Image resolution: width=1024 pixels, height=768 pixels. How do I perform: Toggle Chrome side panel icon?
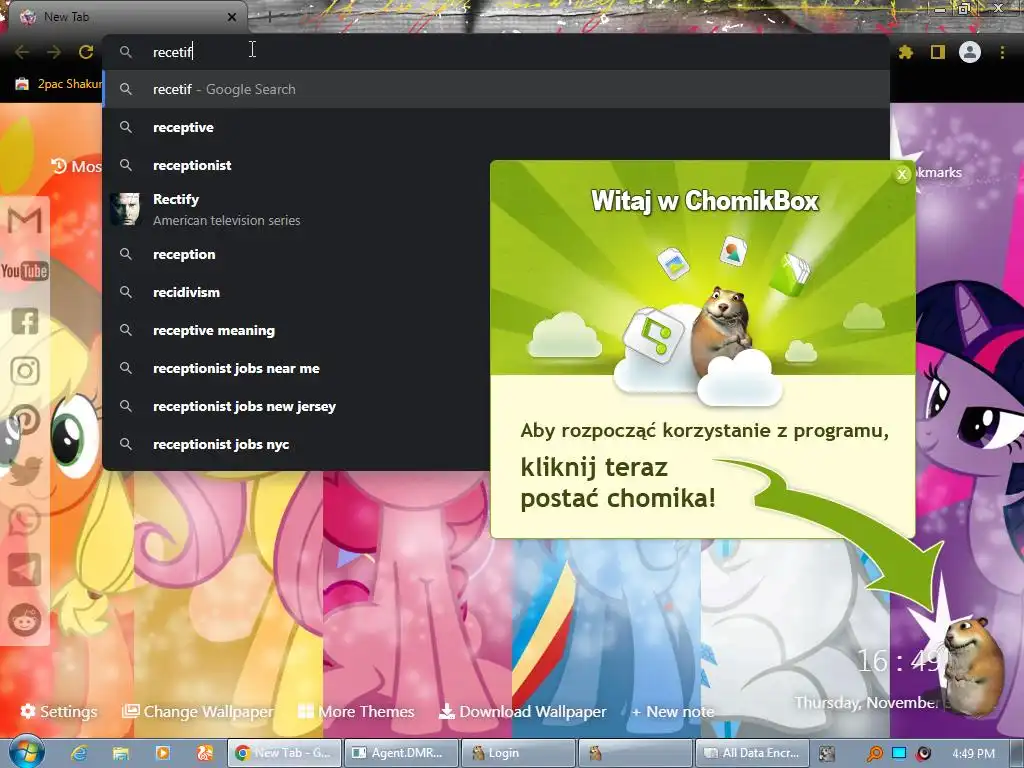coord(938,52)
